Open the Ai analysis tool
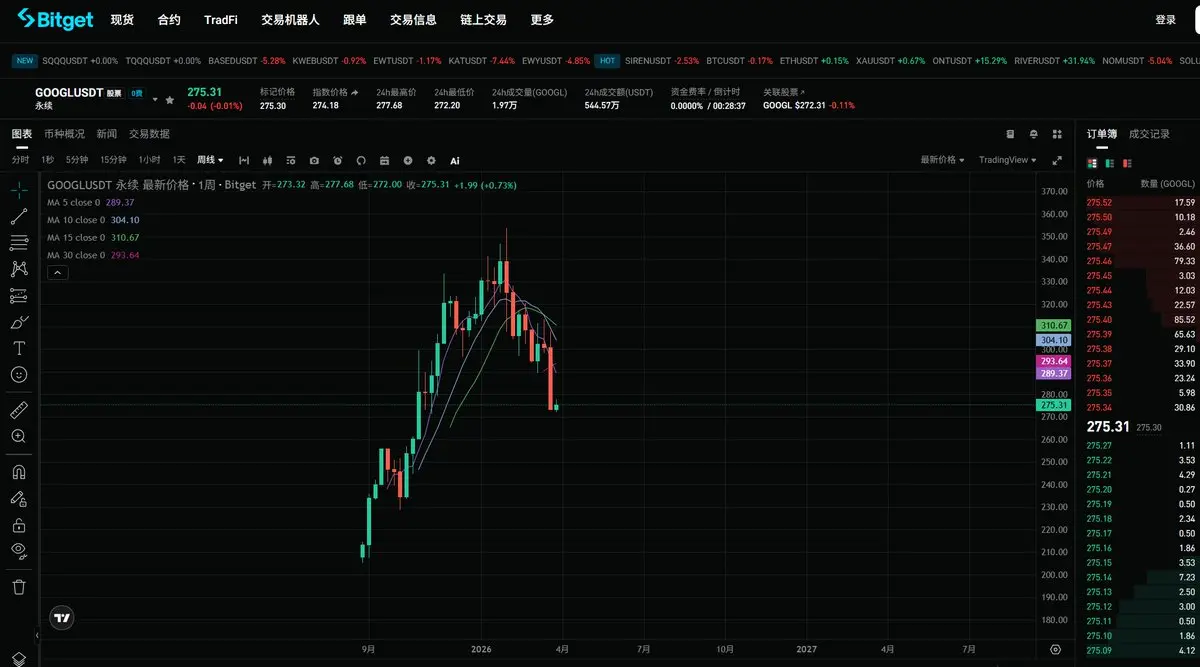The height and width of the screenshot is (667, 1200). point(455,160)
